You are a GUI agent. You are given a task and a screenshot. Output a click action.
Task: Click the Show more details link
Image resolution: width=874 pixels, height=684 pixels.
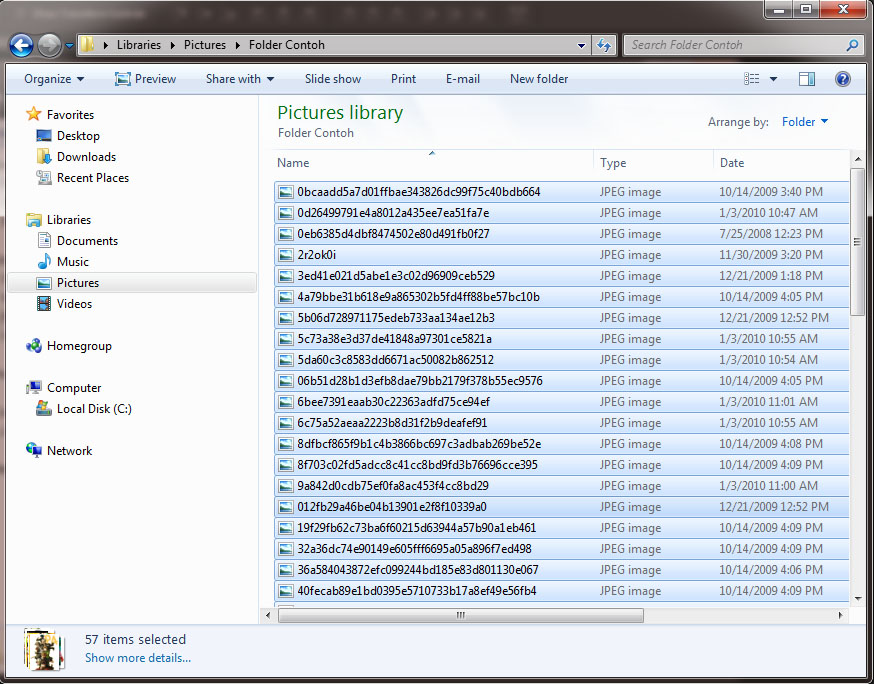(x=138, y=658)
